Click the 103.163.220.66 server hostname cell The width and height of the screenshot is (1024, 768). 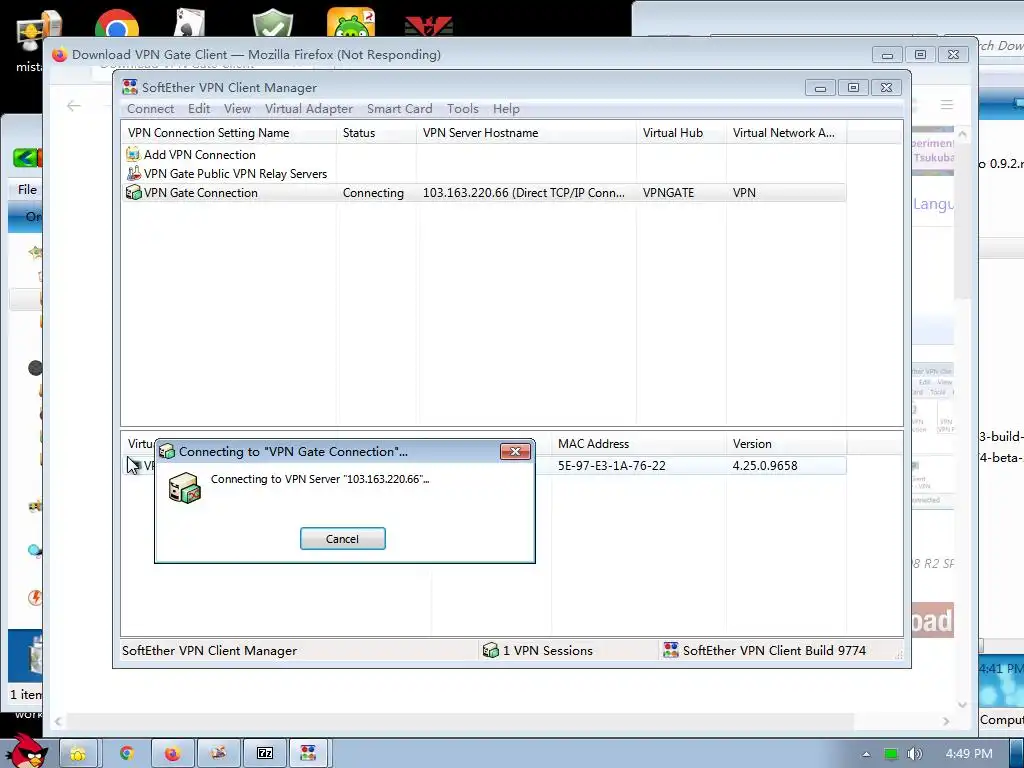(x=524, y=193)
